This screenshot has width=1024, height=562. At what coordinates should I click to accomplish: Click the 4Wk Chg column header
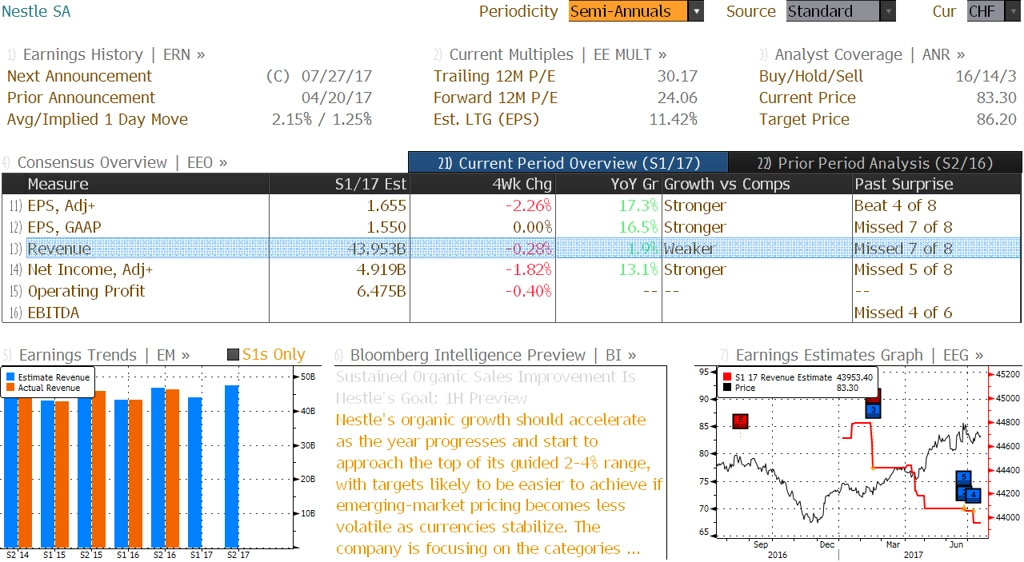click(483, 184)
